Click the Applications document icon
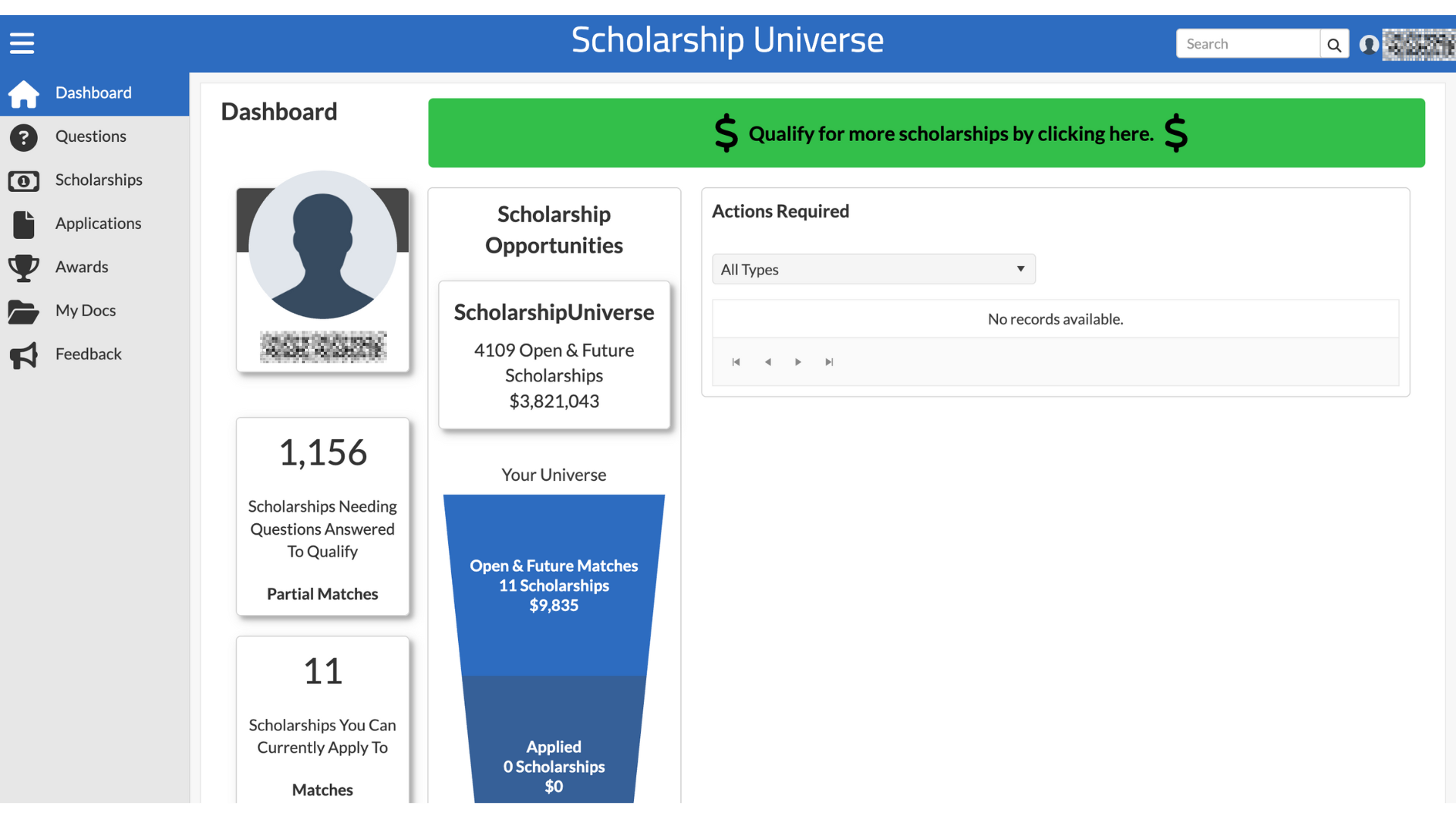Image resolution: width=1456 pixels, height=819 pixels. pos(24,224)
